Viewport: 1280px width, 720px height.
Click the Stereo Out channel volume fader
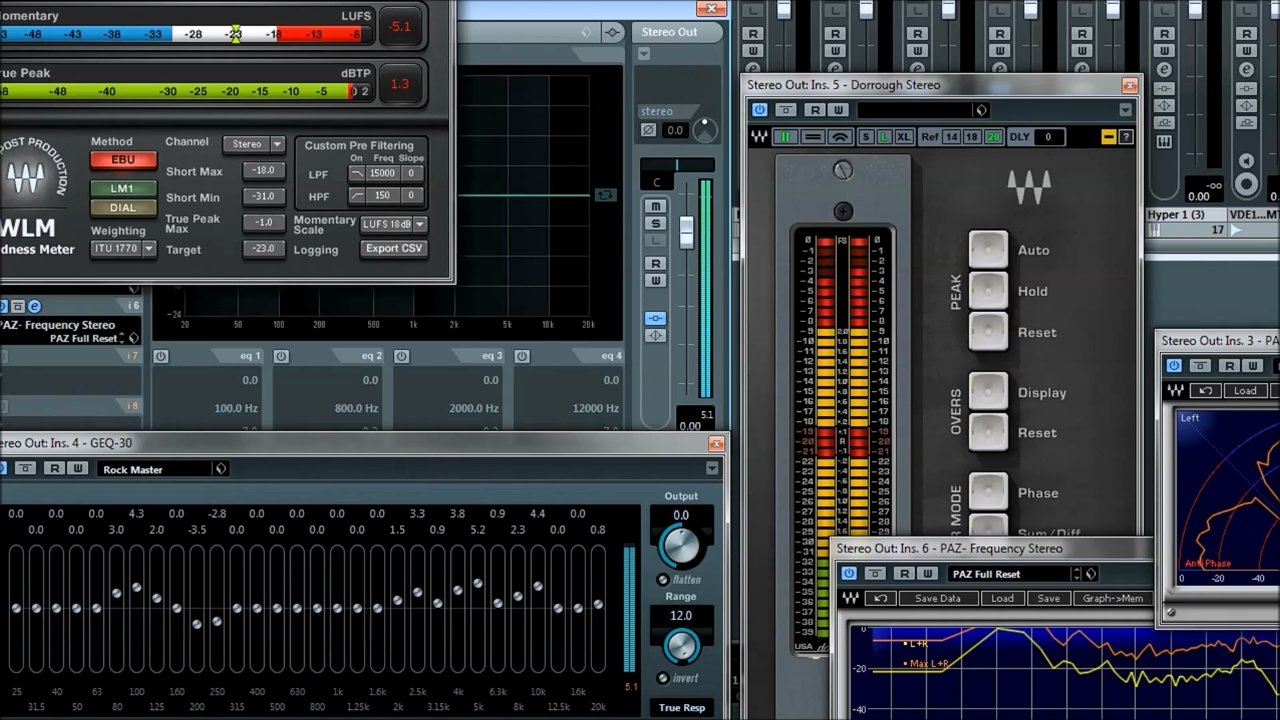click(x=686, y=231)
